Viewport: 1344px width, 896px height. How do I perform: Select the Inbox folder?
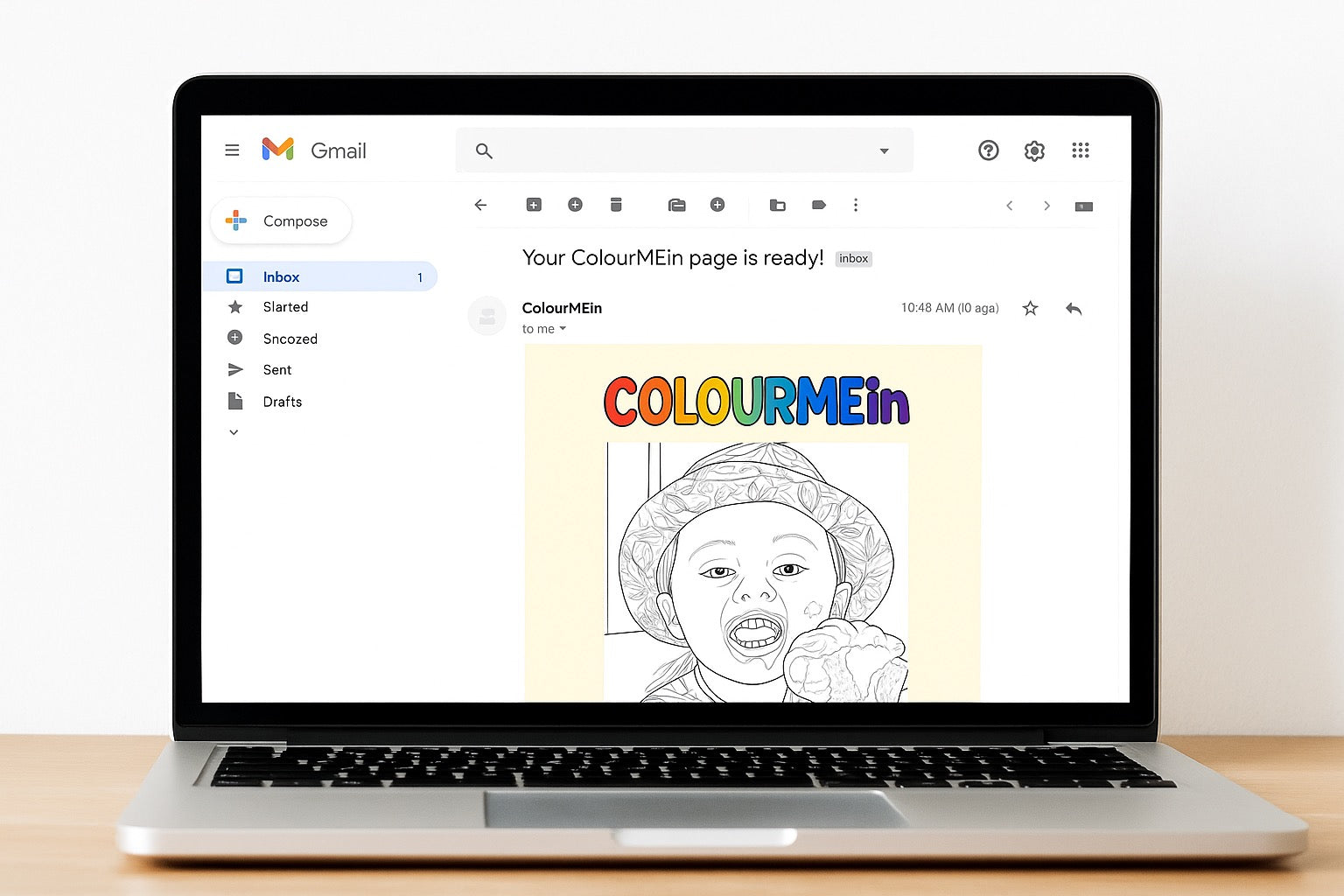point(320,276)
